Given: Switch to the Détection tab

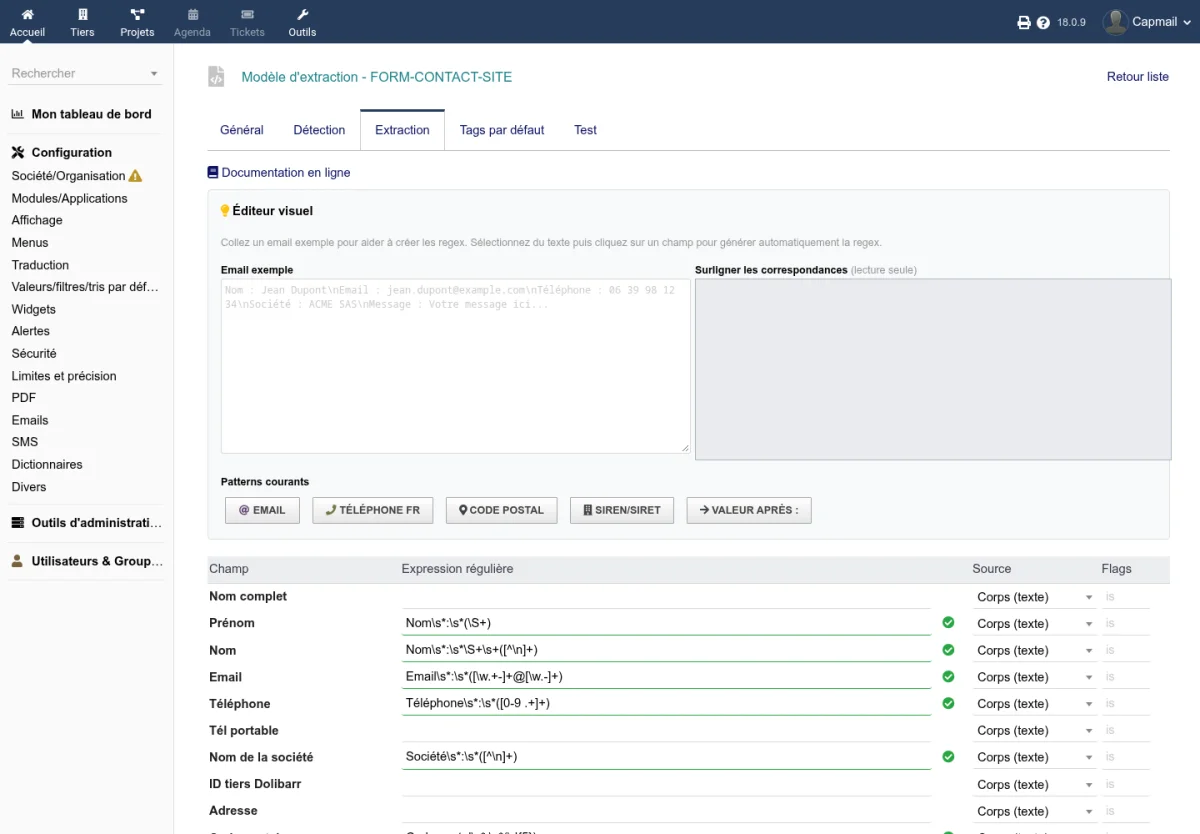Looking at the screenshot, I should click(x=319, y=130).
